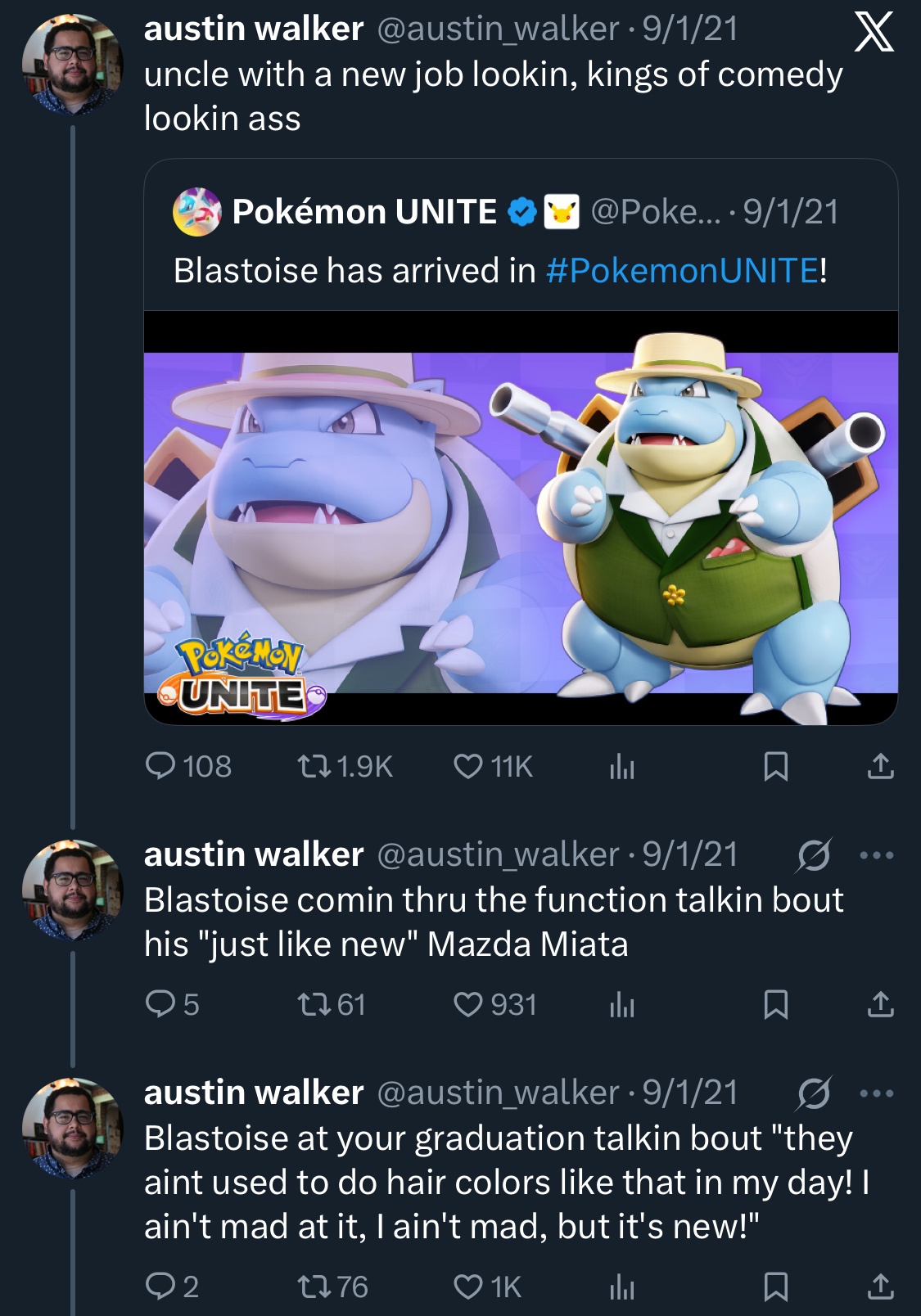Open Pokémon UNITE's quoted profile avatar

tap(196, 212)
